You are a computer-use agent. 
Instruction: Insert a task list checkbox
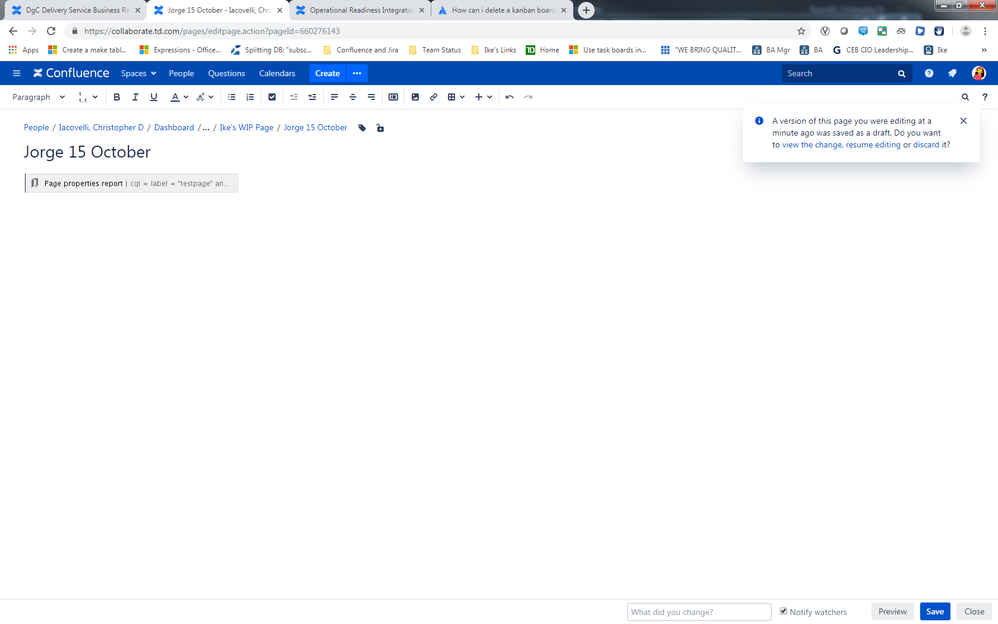[x=272, y=97]
